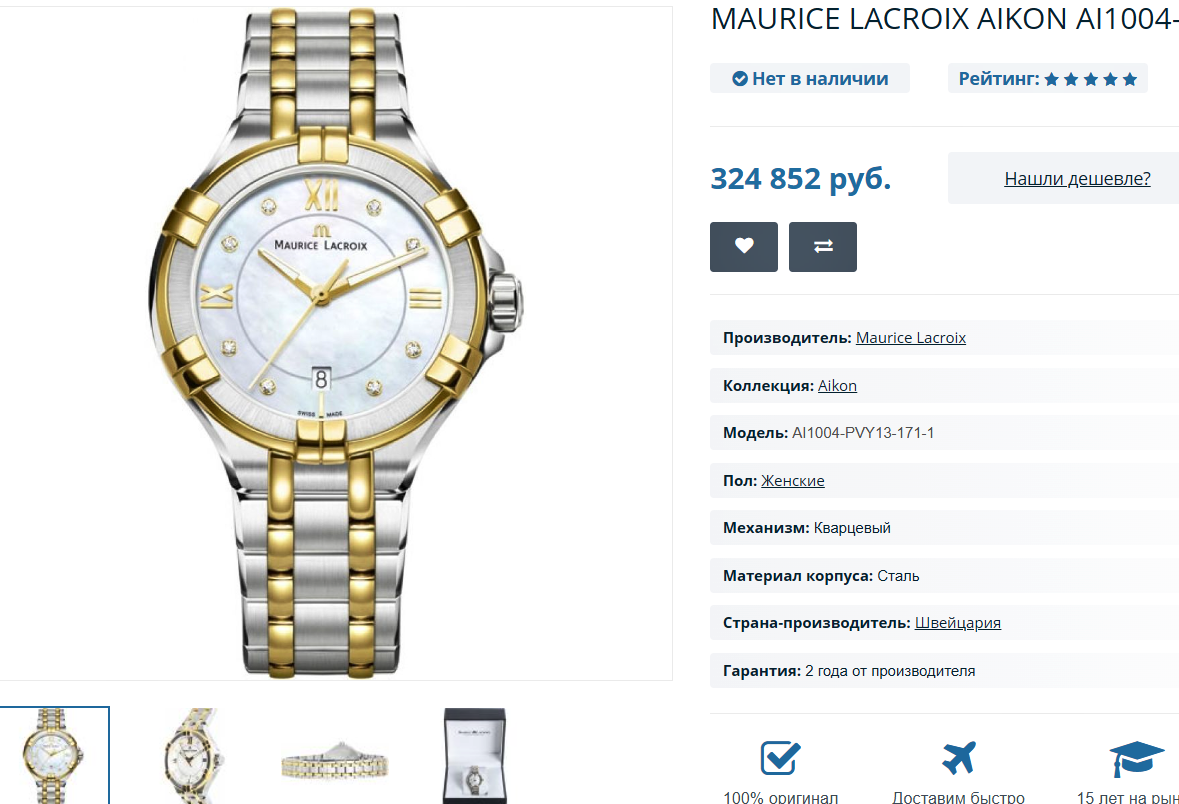Click the graduation cap icon
This screenshot has width=1179, height=804.
(1136, 758)
